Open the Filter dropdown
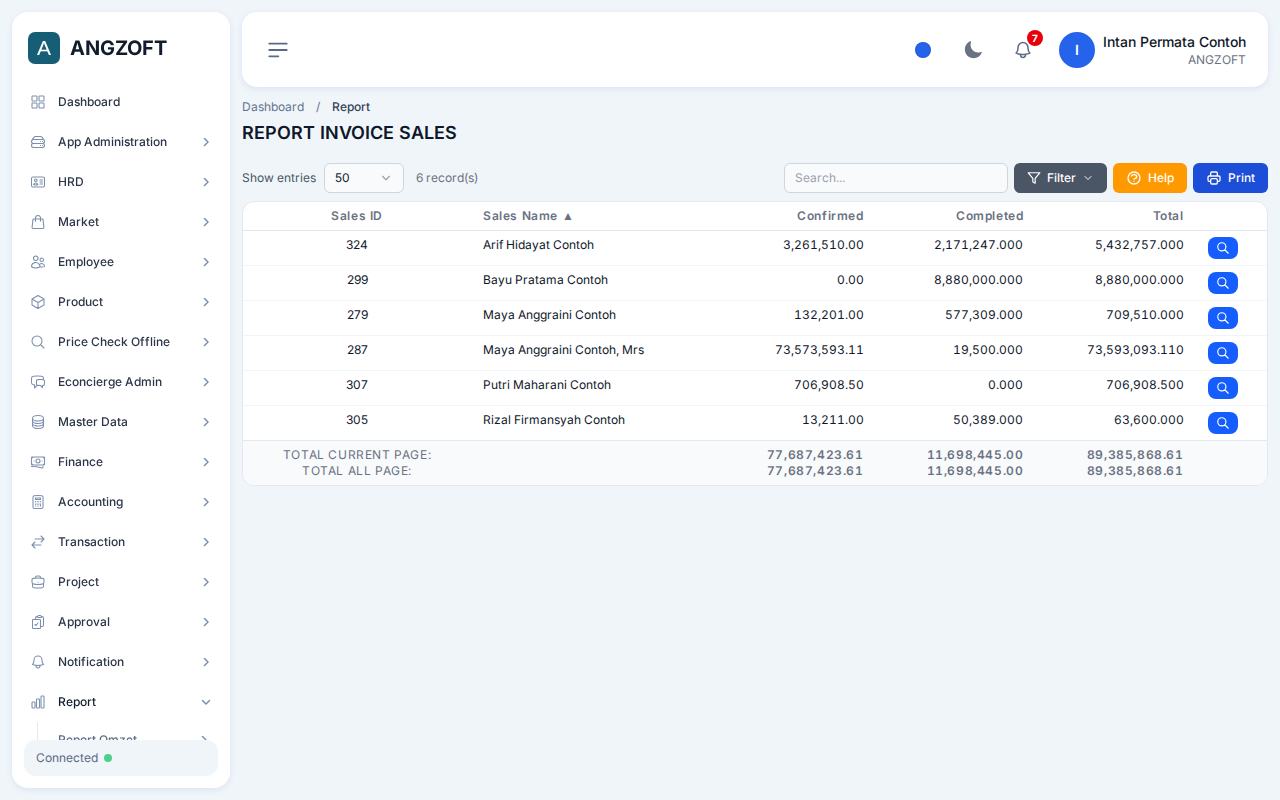The image size is (1280, 800). click(x=1060, y=178)
